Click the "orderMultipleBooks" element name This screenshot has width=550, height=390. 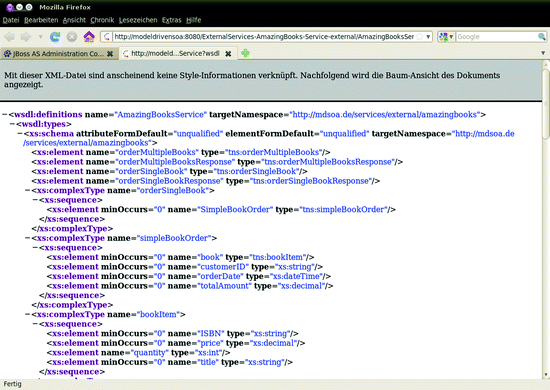[x=157, y=152]
